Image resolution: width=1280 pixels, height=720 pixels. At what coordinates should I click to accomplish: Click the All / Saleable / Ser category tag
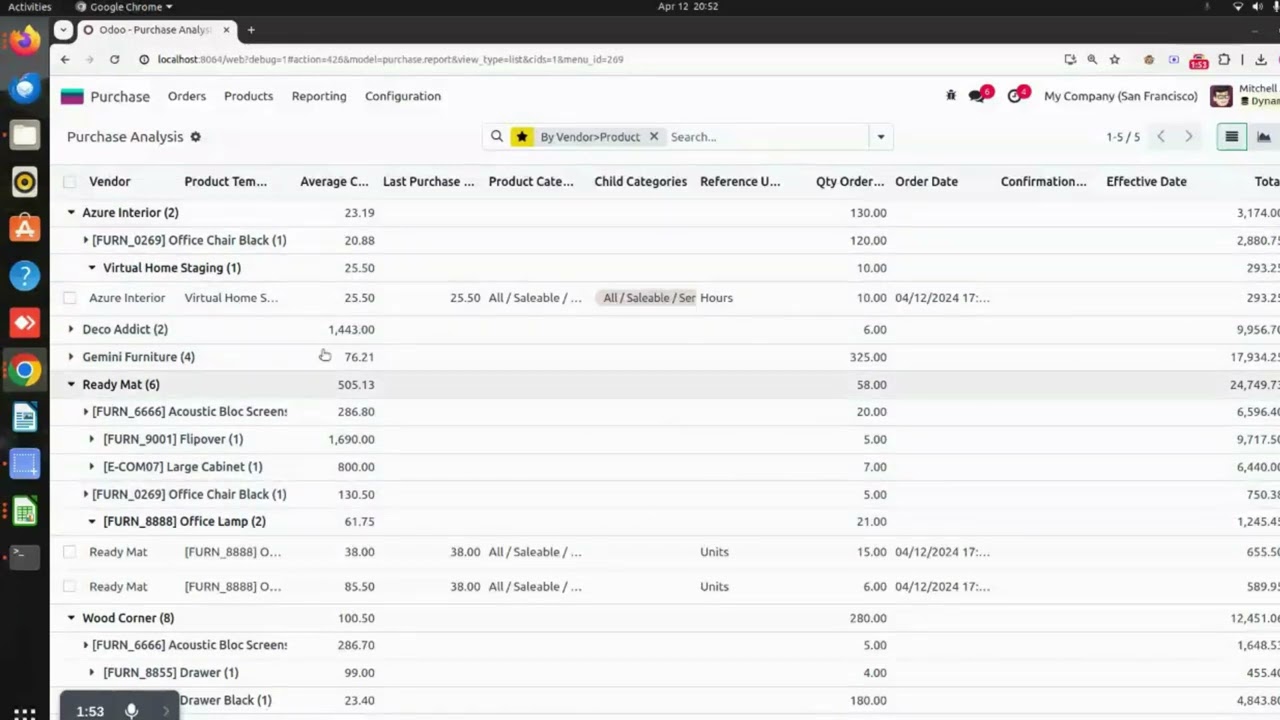[646, 298]
